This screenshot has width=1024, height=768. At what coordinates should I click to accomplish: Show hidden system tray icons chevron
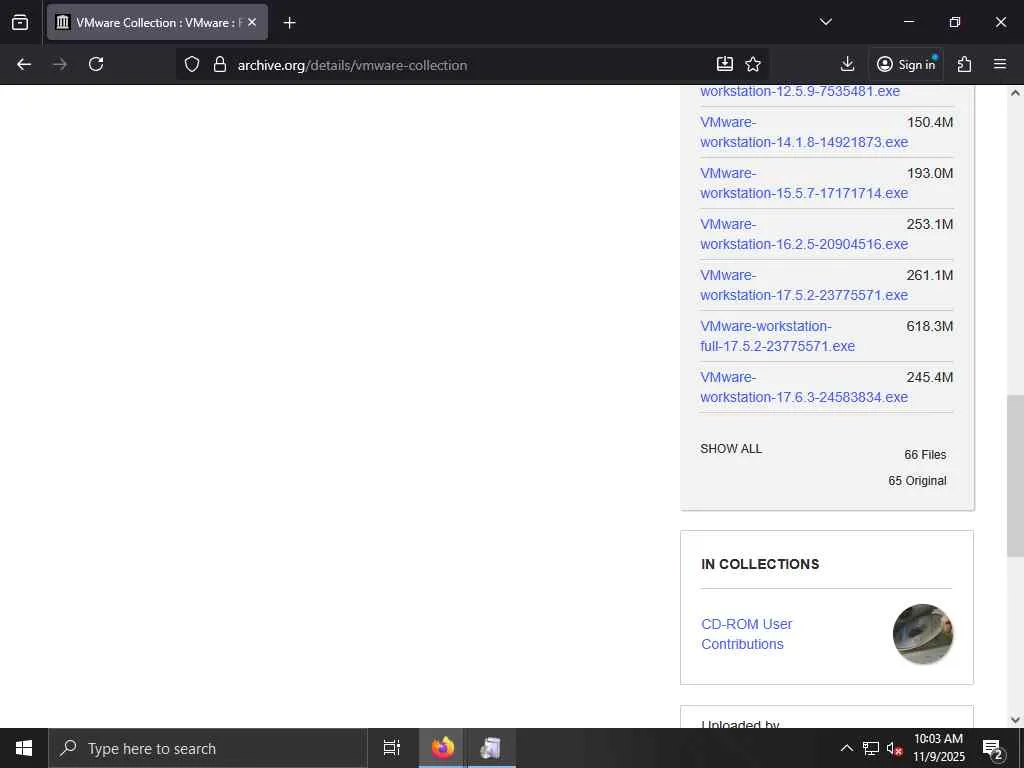(x=846, y=748)
